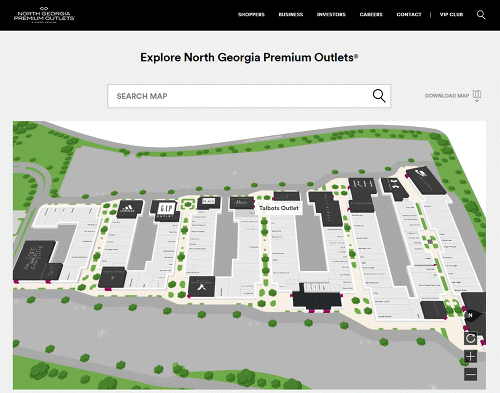Click the Download Map link

click(447, 96)
